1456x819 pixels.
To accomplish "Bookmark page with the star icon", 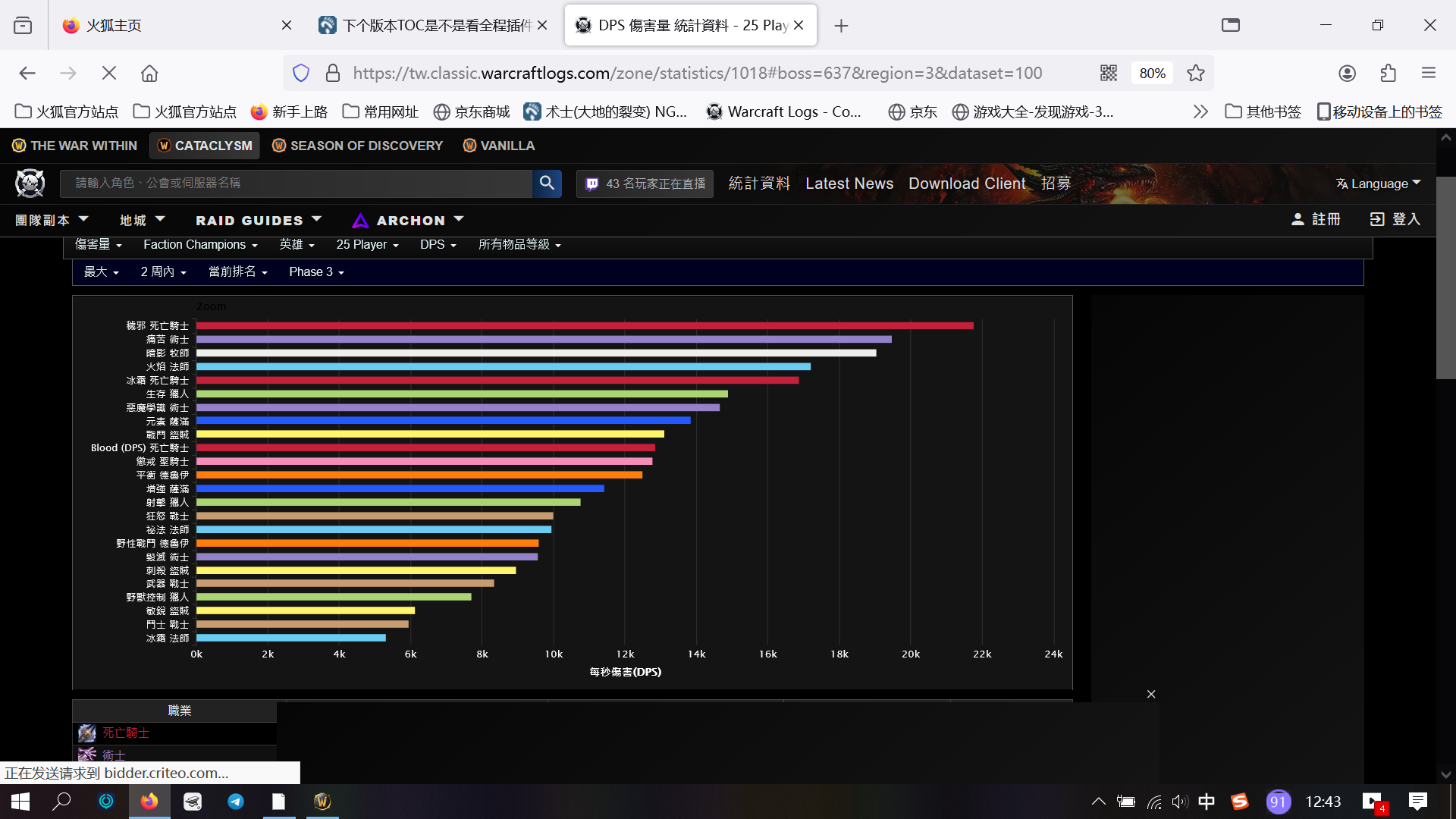I will click(x=1196, y=73).
